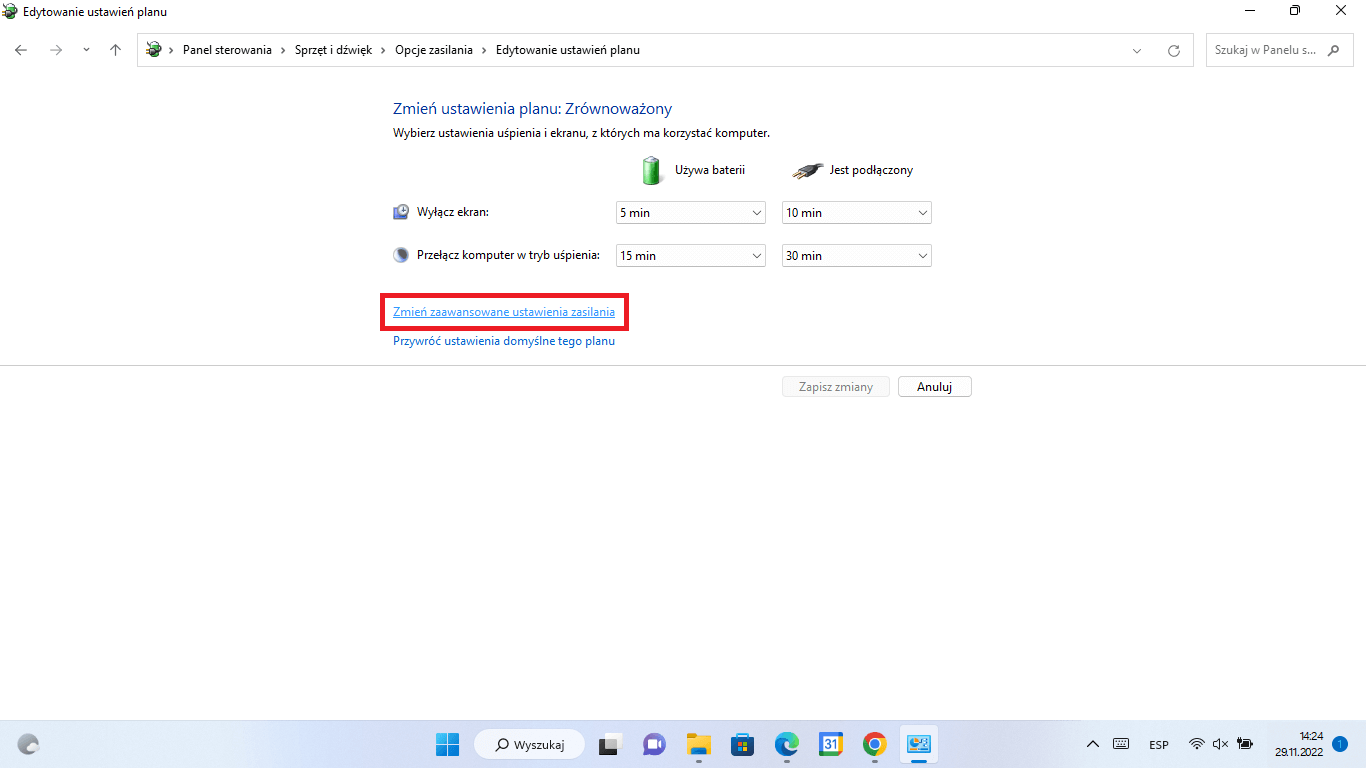
Task: Launch Microsoft Edge from taskbar
Action: tap(787, 745)
